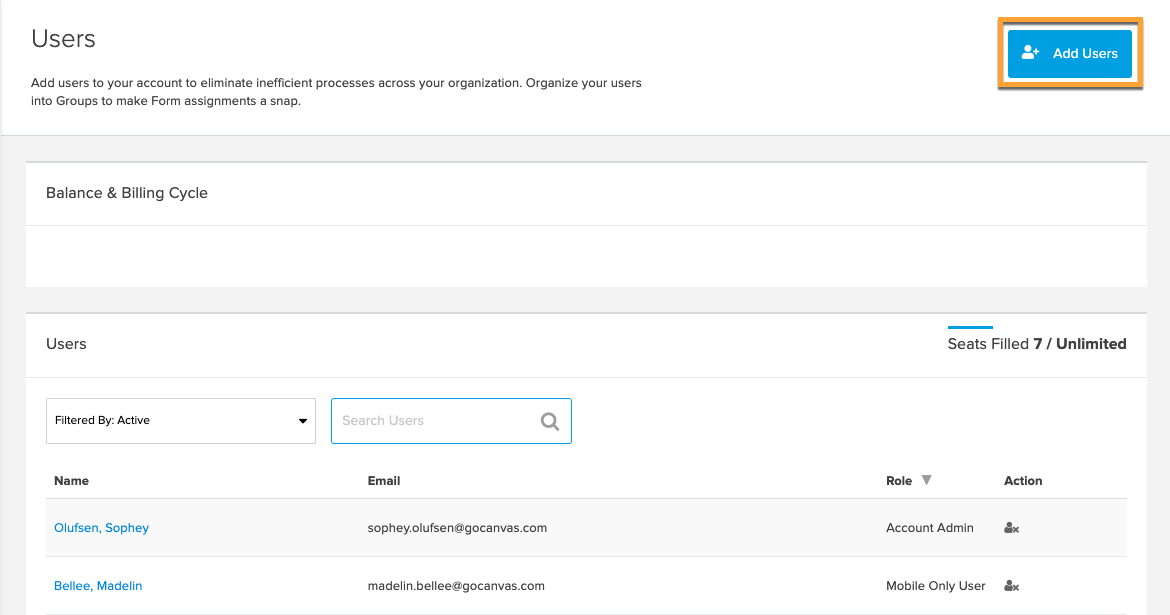Click the person-plus icon in Add Users
Image resolution: width=1170 pixels, height=615 pixels.
tap(1031, 54)
